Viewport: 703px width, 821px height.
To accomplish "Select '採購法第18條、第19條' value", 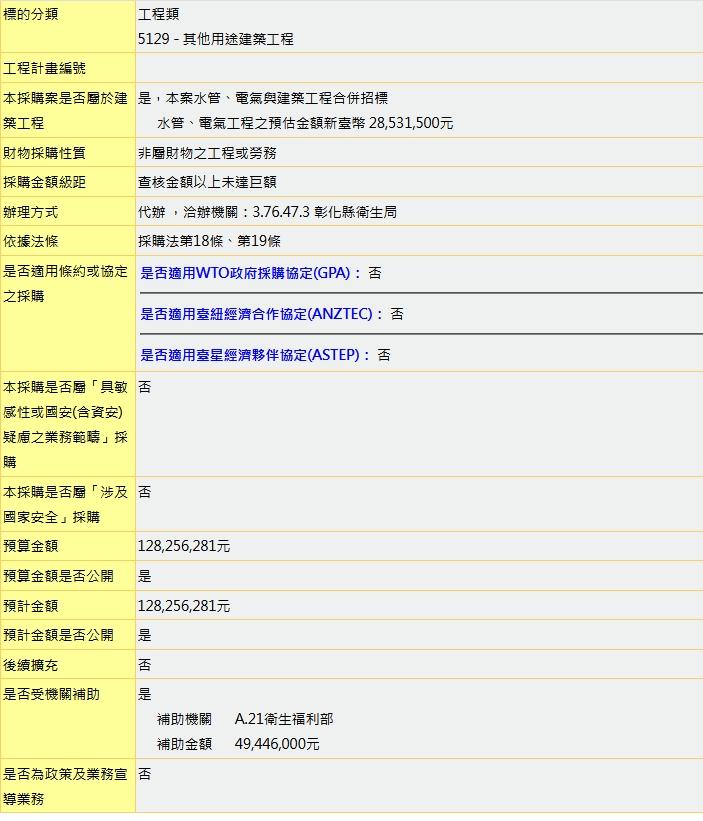I will (209, 241).
